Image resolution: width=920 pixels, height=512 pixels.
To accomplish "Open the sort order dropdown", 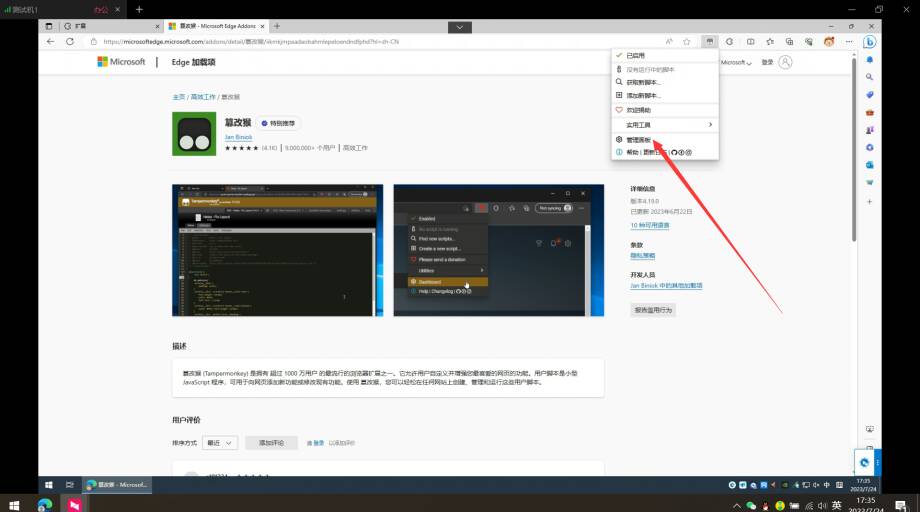I will point(219,443).
